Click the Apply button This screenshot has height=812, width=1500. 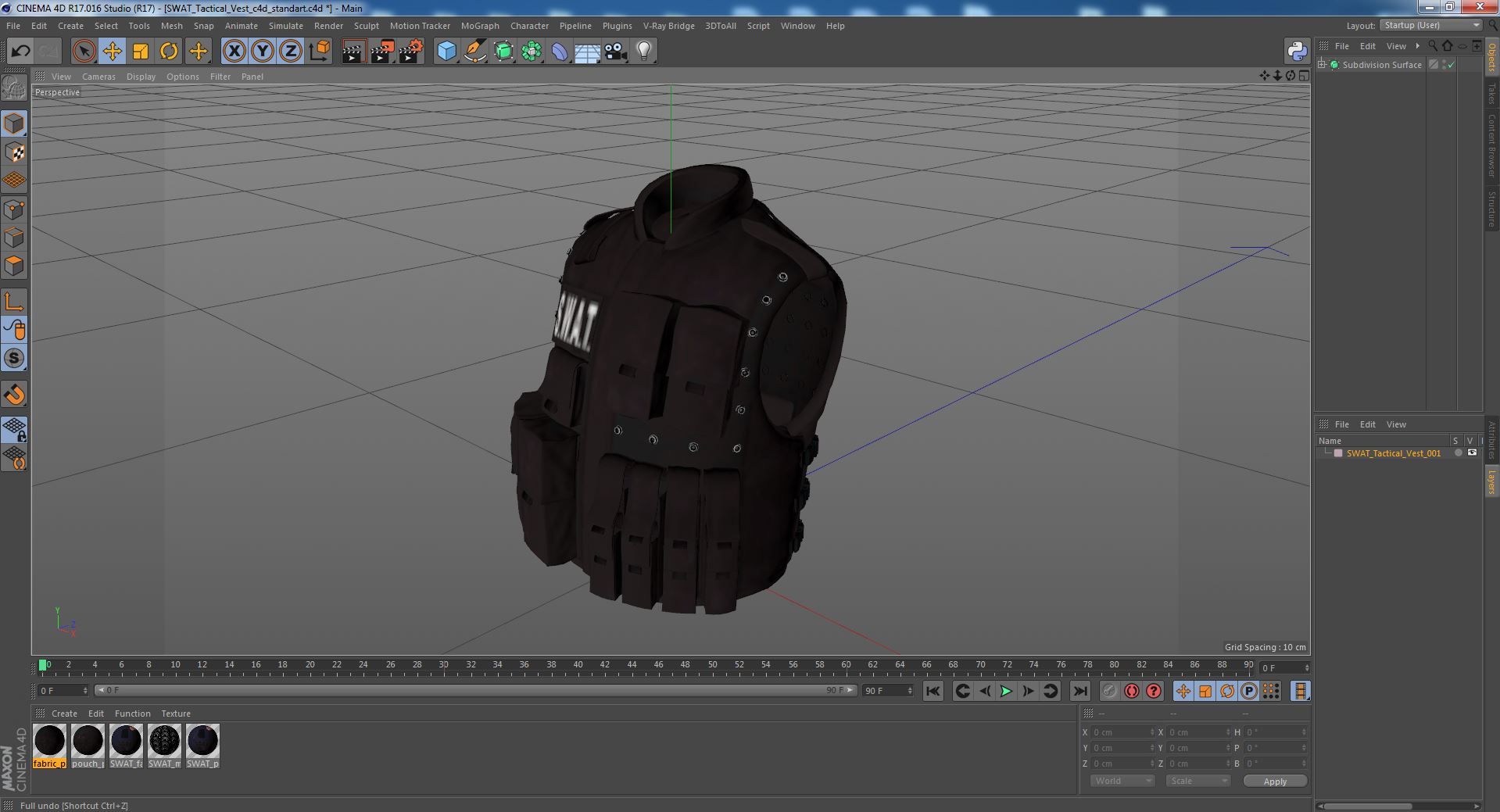[1275, 781]
